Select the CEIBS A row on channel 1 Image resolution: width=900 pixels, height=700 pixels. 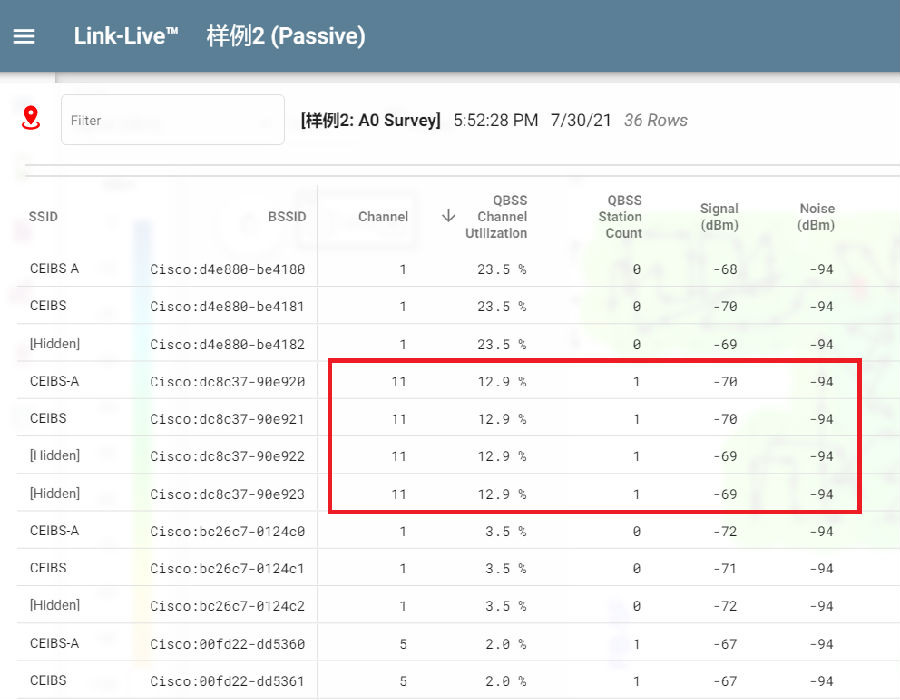(x=54, y=268)
